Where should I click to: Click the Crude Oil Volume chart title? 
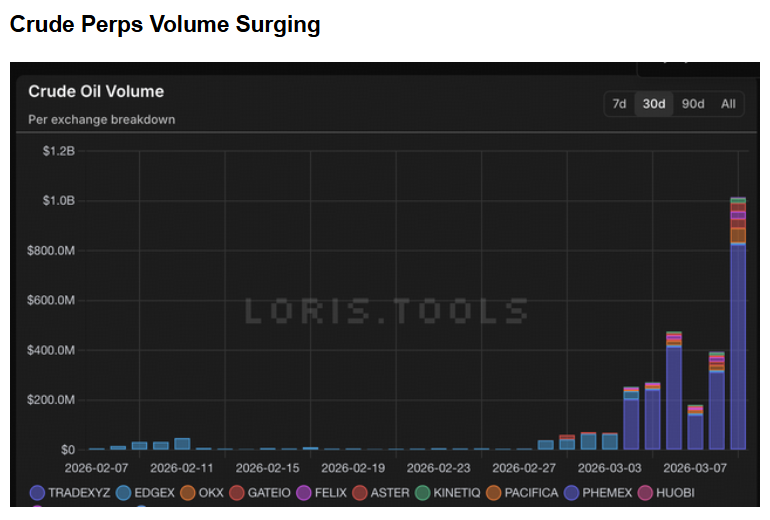tap(96, 91)
